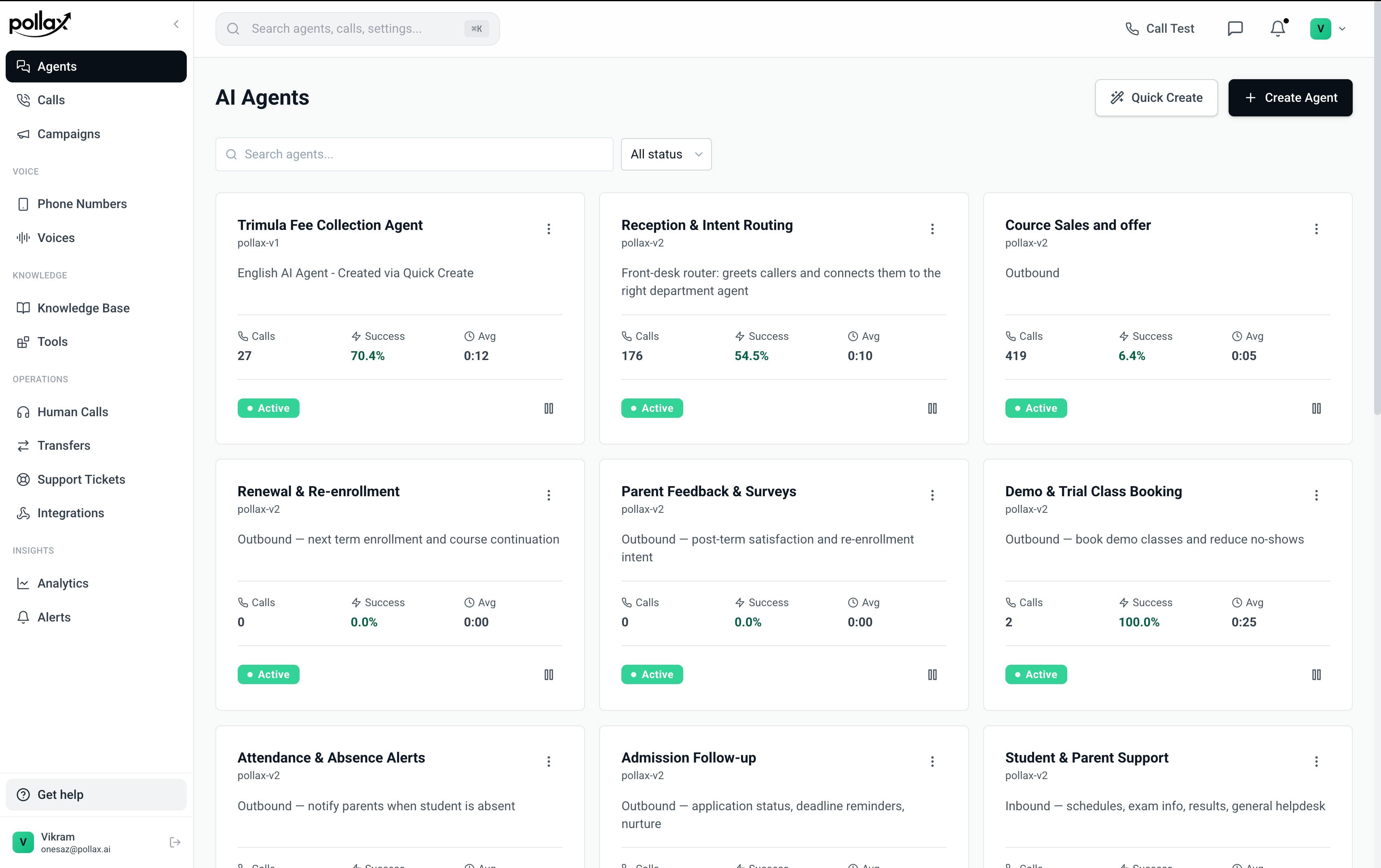Screen dimensions: 1381x868
Task: View Analytics insights
Action: [x=96, y=583]
